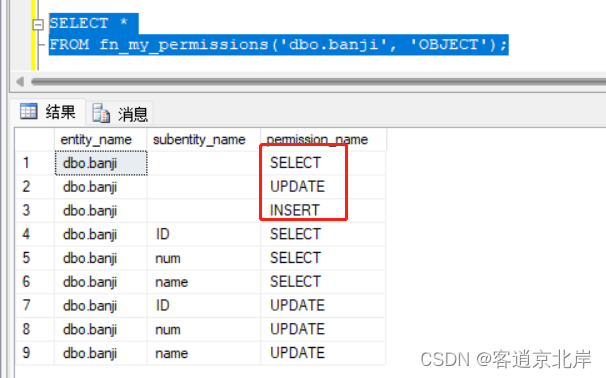Select row header number 4

(35, 234)
